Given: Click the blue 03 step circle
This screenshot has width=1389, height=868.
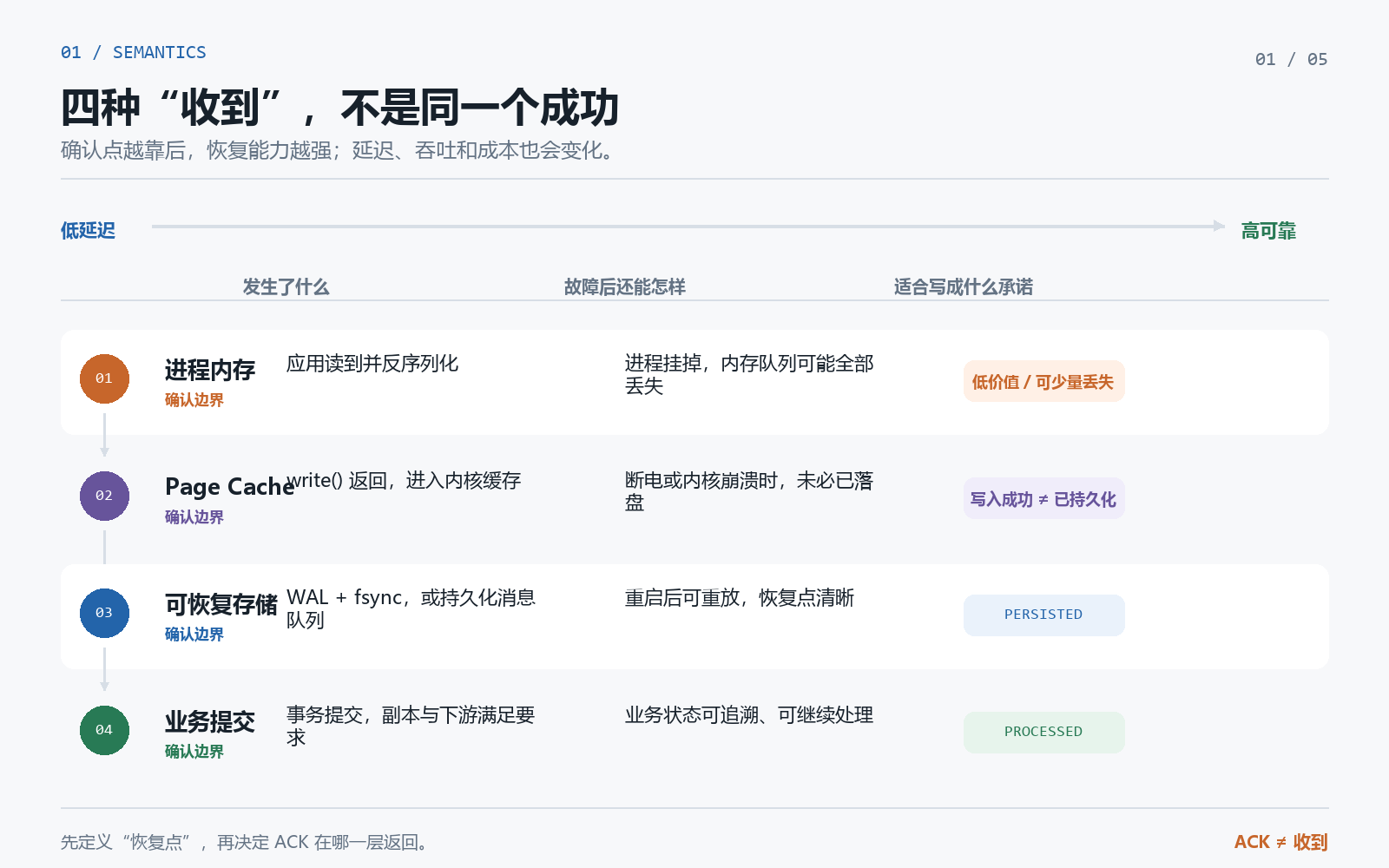Looking at the screenshot, I should point(104,613).
